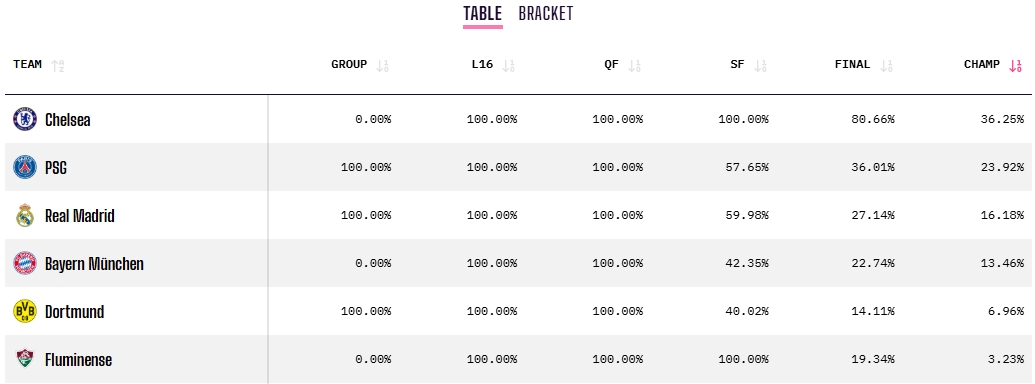The height and width of the screenshot is (384, 1035).
Task: Click the Bayern München crest icon
Action: point(25,263)
